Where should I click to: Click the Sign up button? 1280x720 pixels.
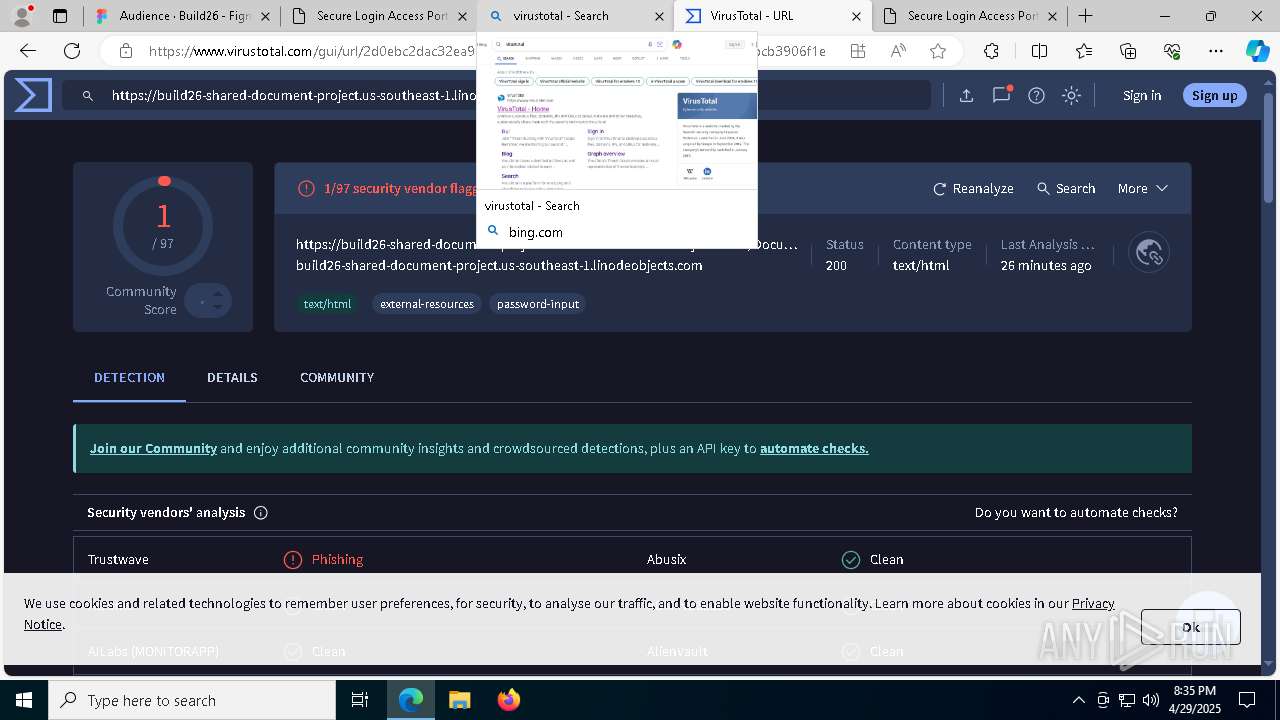coord(1214,95)
